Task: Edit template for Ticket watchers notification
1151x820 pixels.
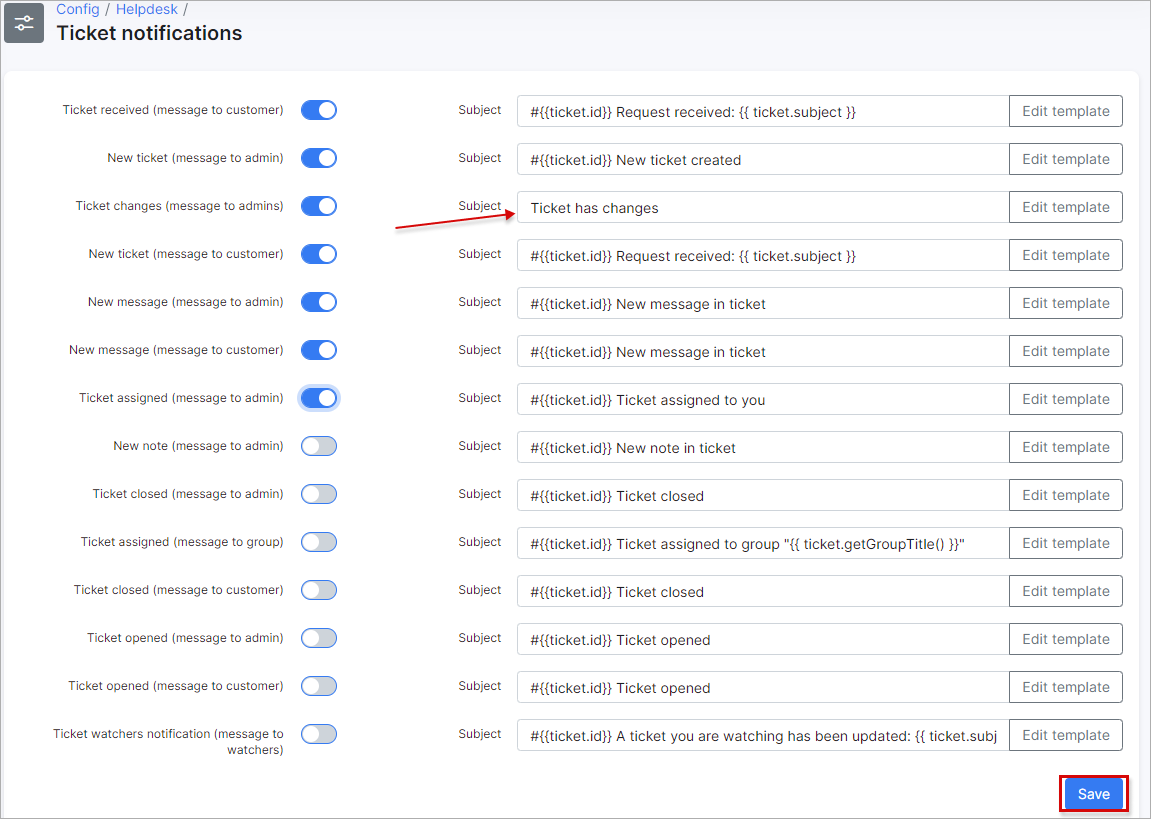Action: (1065, 734)
